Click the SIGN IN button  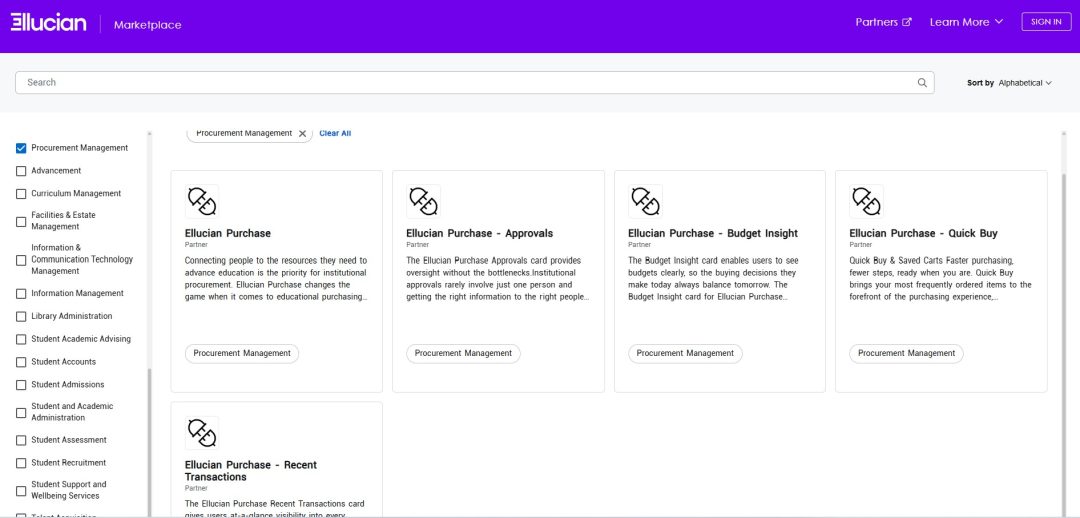[1046, 22]
